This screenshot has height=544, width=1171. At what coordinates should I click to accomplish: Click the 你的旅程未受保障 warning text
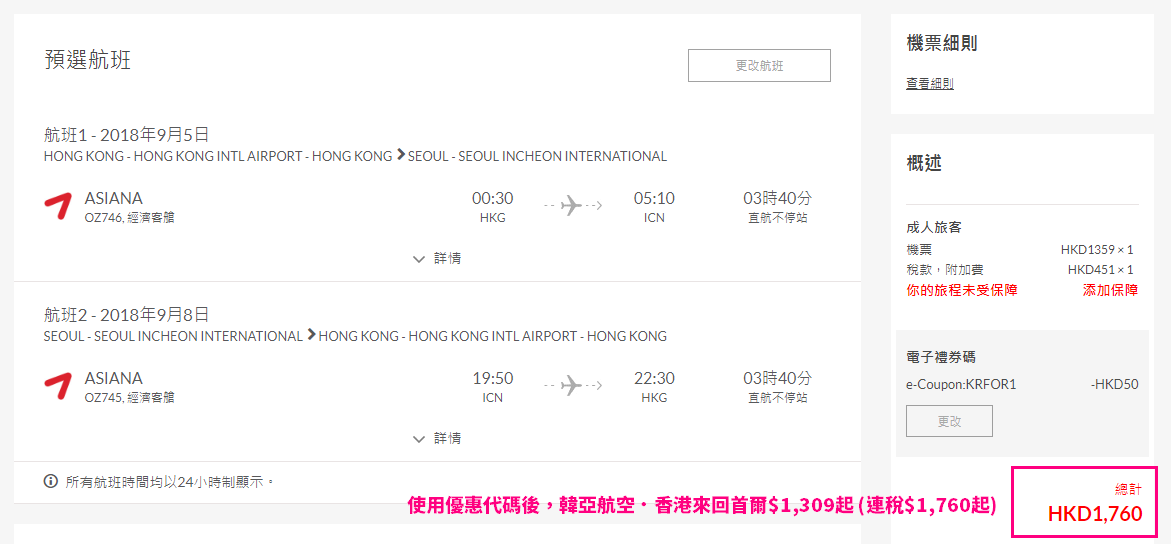click(962, 290)
